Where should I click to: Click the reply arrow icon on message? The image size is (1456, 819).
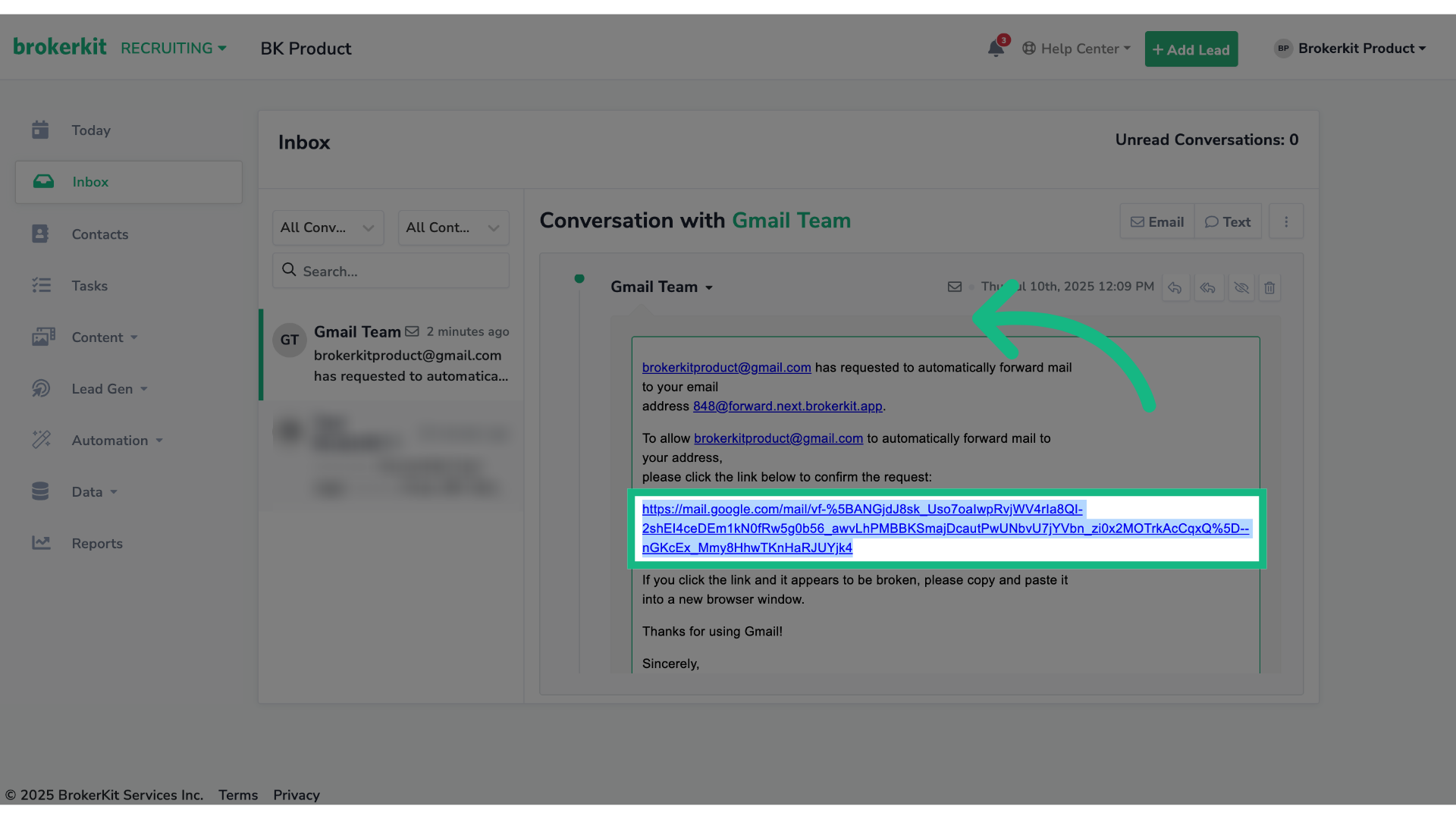pos(1175,288)
